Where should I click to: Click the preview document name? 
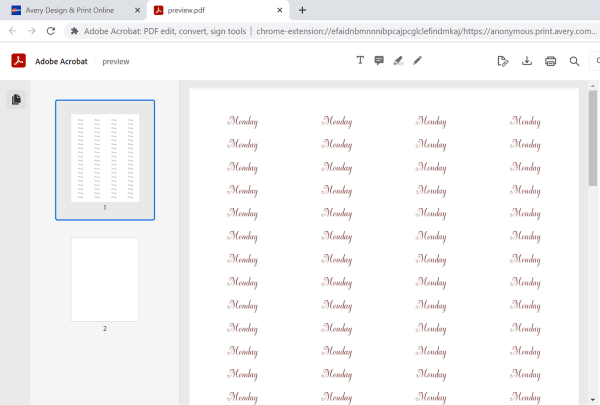(116, 62)
